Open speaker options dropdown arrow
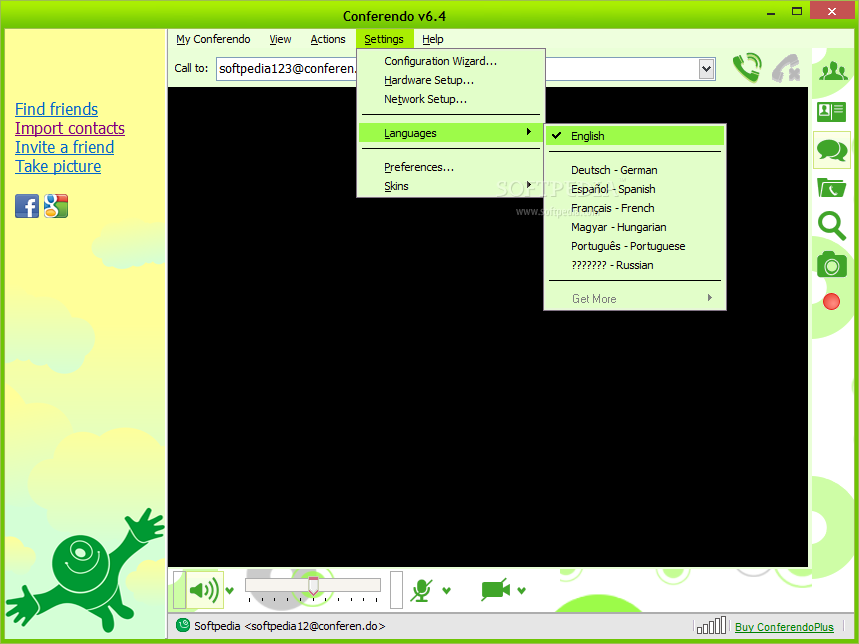 (230, 590)
